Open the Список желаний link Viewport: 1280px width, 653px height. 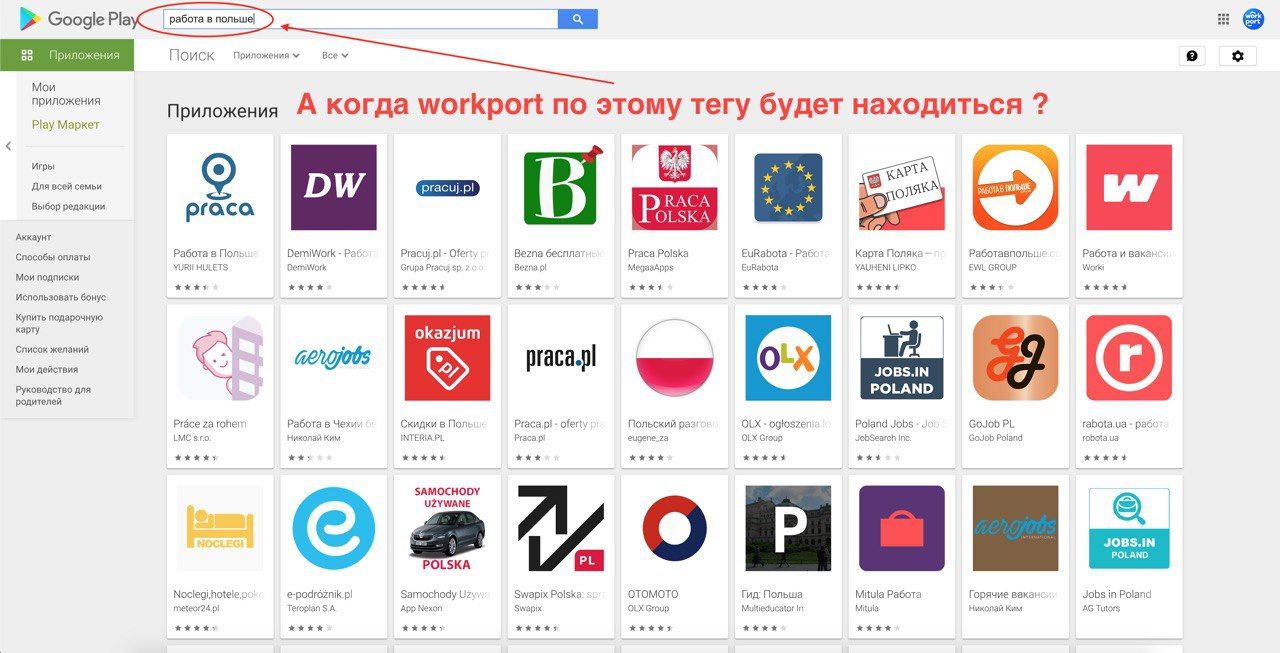52,349
